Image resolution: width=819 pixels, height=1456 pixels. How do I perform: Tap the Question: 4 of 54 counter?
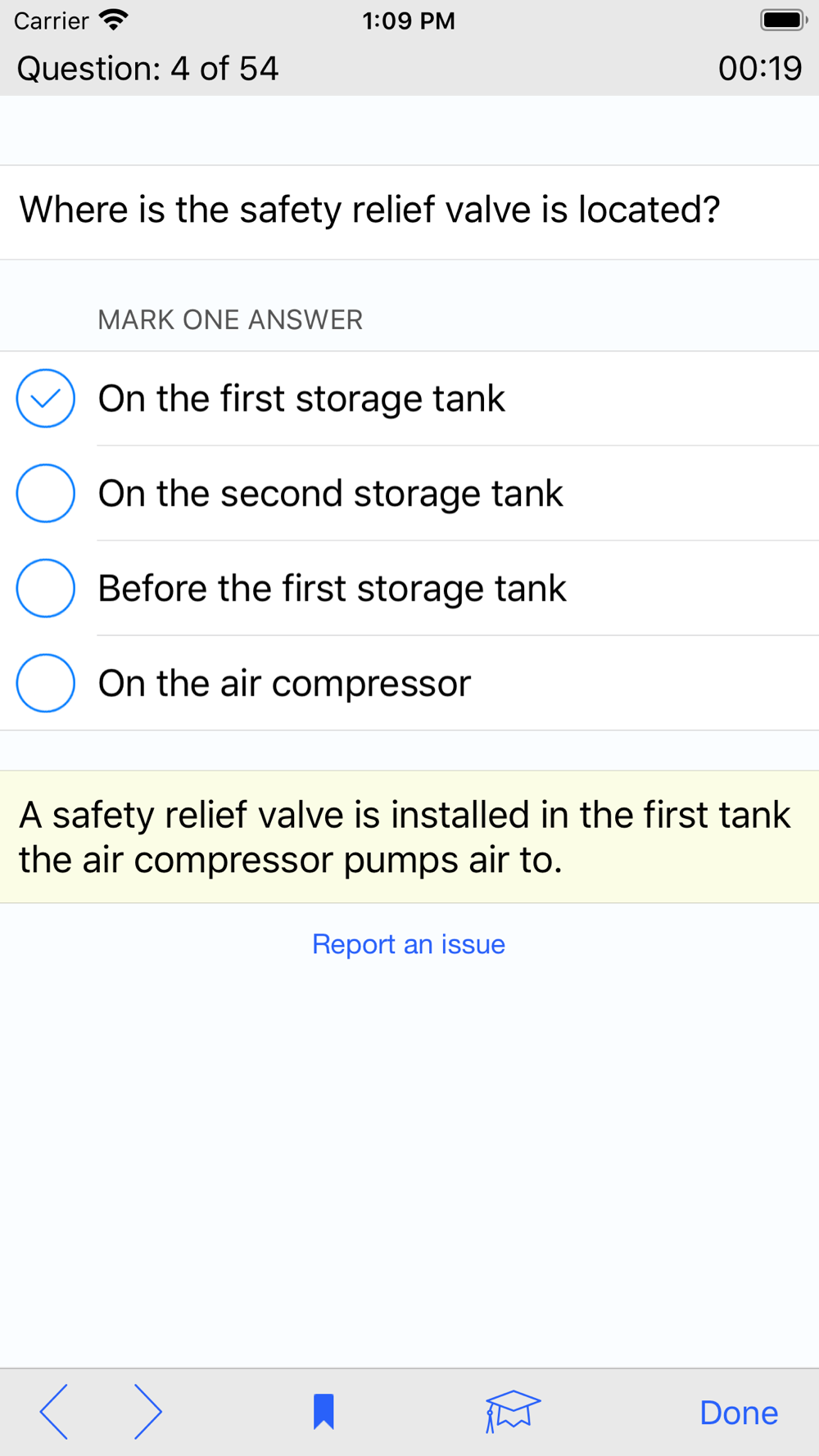click(x=147, y=69)
